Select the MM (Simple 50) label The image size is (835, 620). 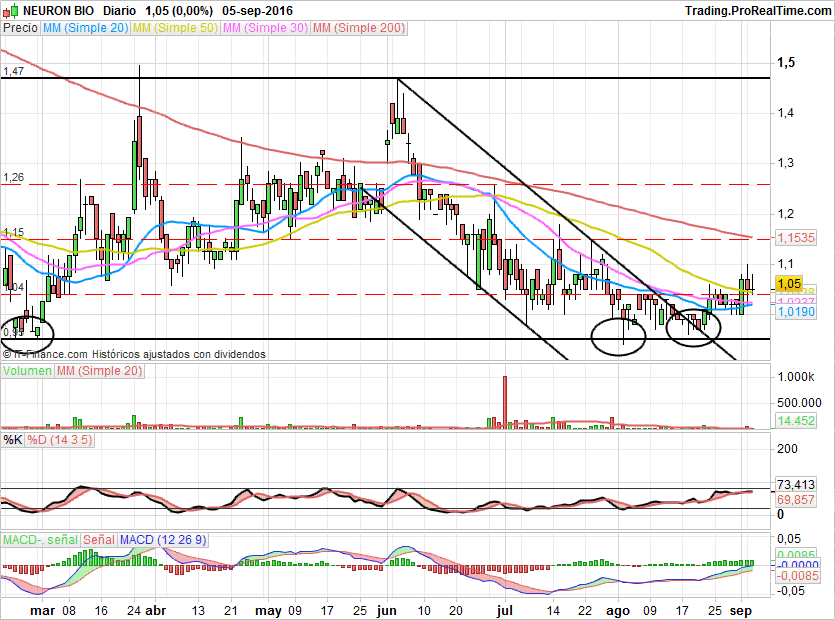175,28
